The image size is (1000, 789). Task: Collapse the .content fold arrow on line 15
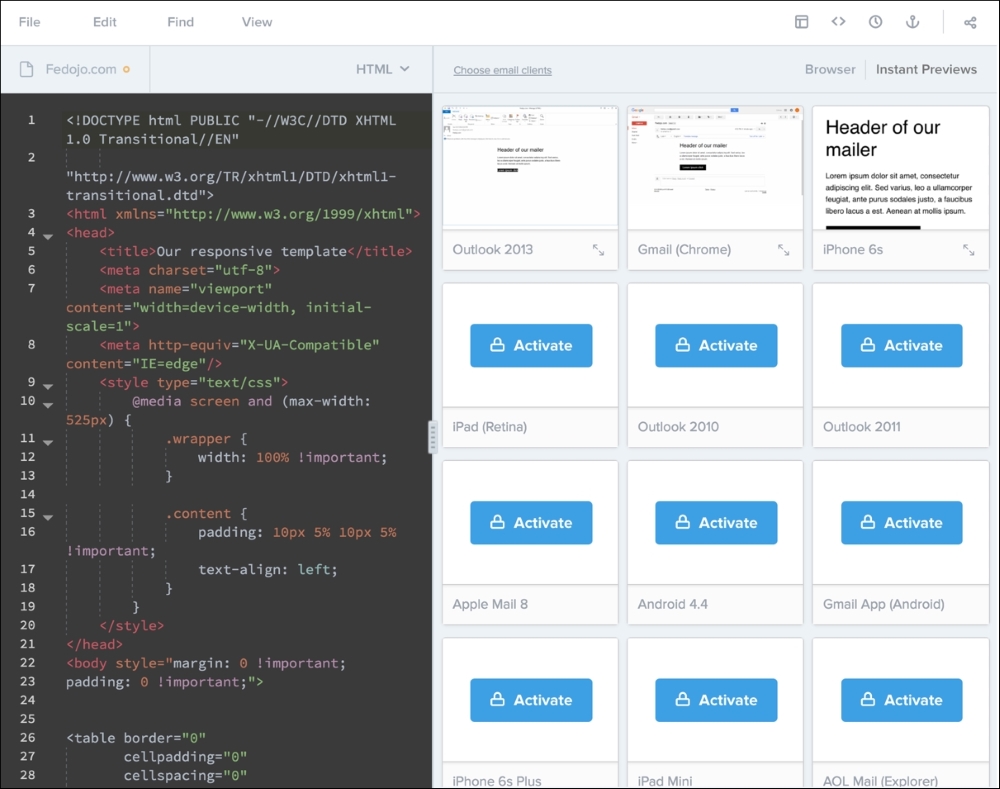(48, 517)
